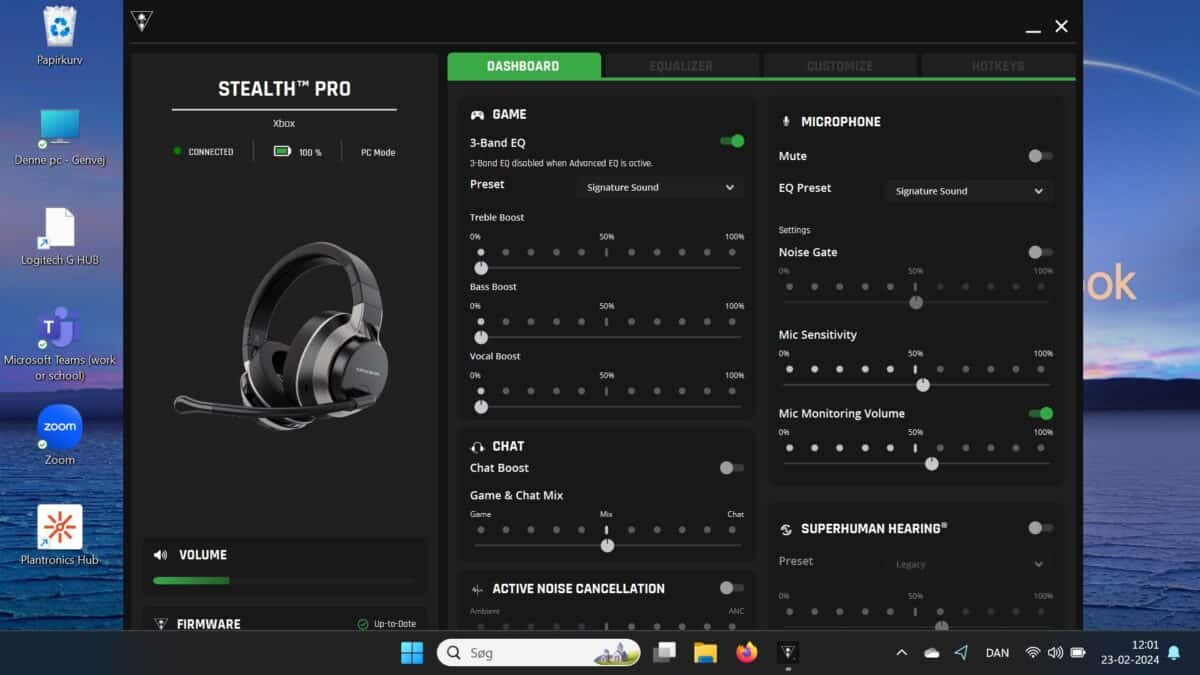1200x675 pixels.
Task: Click the DAN input language indicator
Action: 997,653
